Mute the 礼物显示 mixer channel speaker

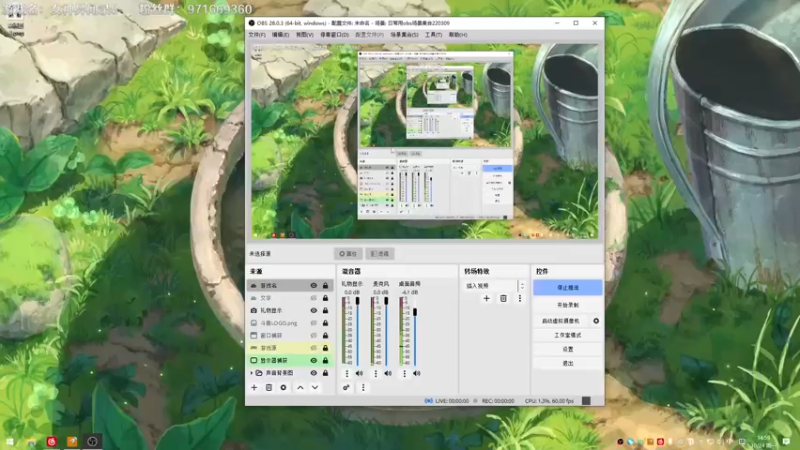pos(359,373)
